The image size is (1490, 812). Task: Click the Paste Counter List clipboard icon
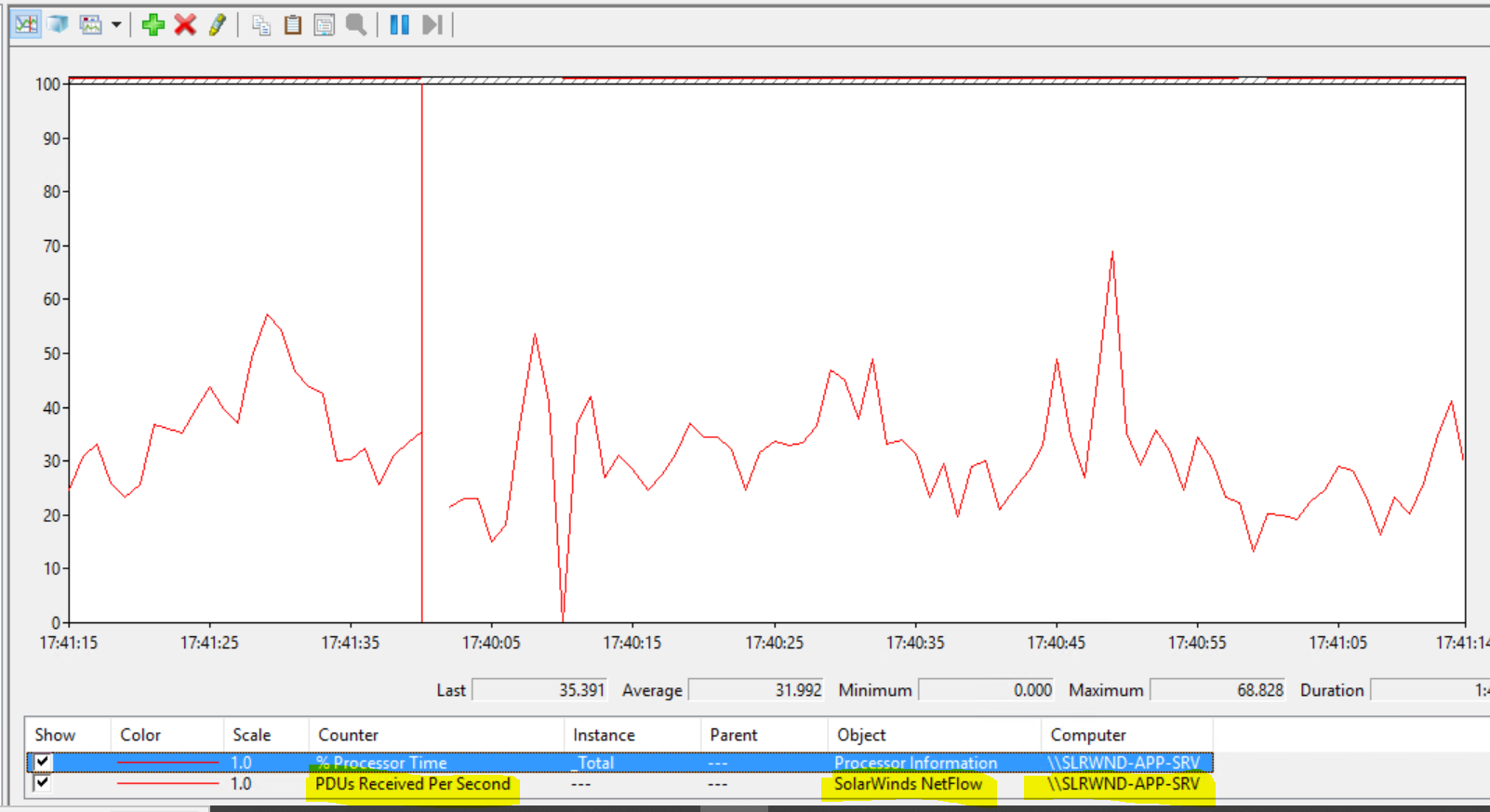[x=292, y=24]
